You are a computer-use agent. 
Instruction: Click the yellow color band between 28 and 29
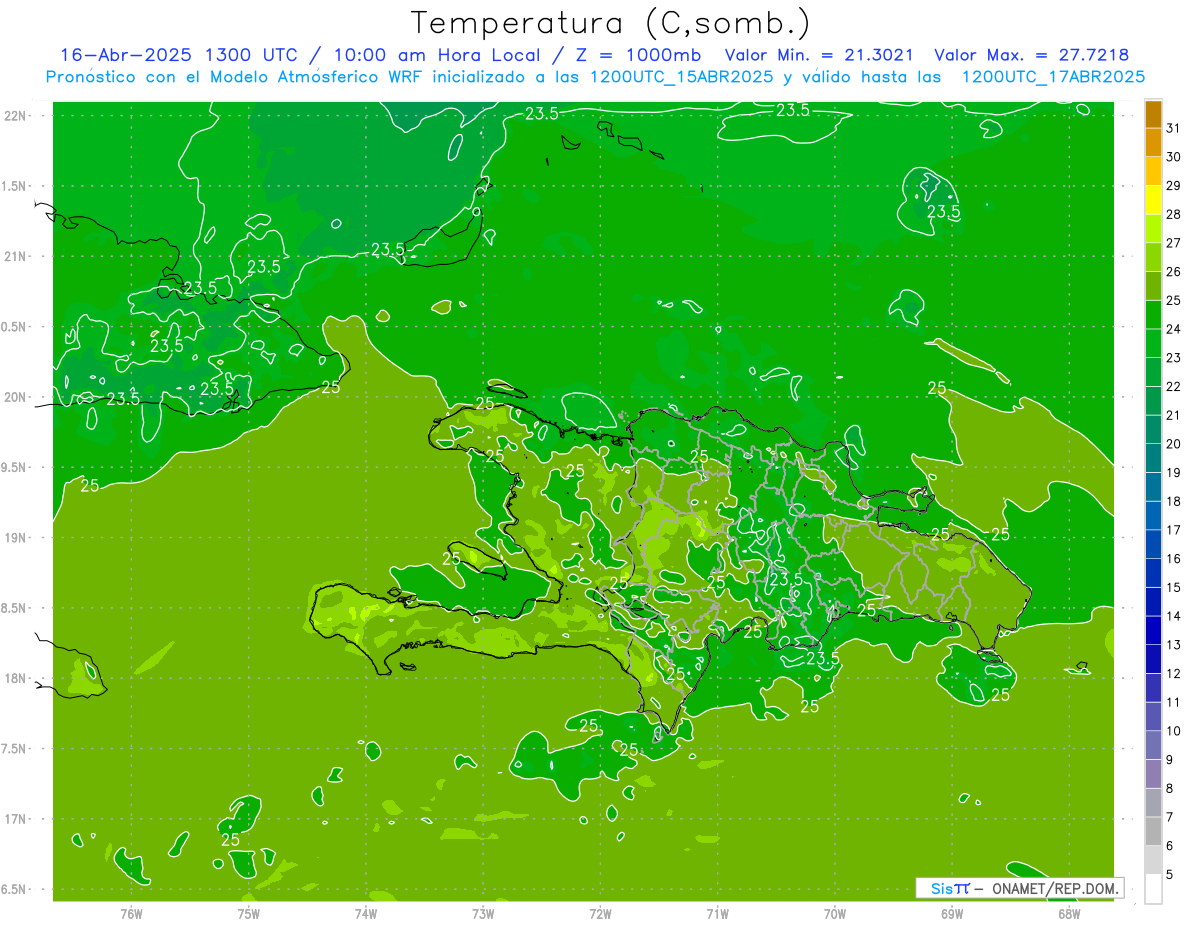tap(1153, 200)
